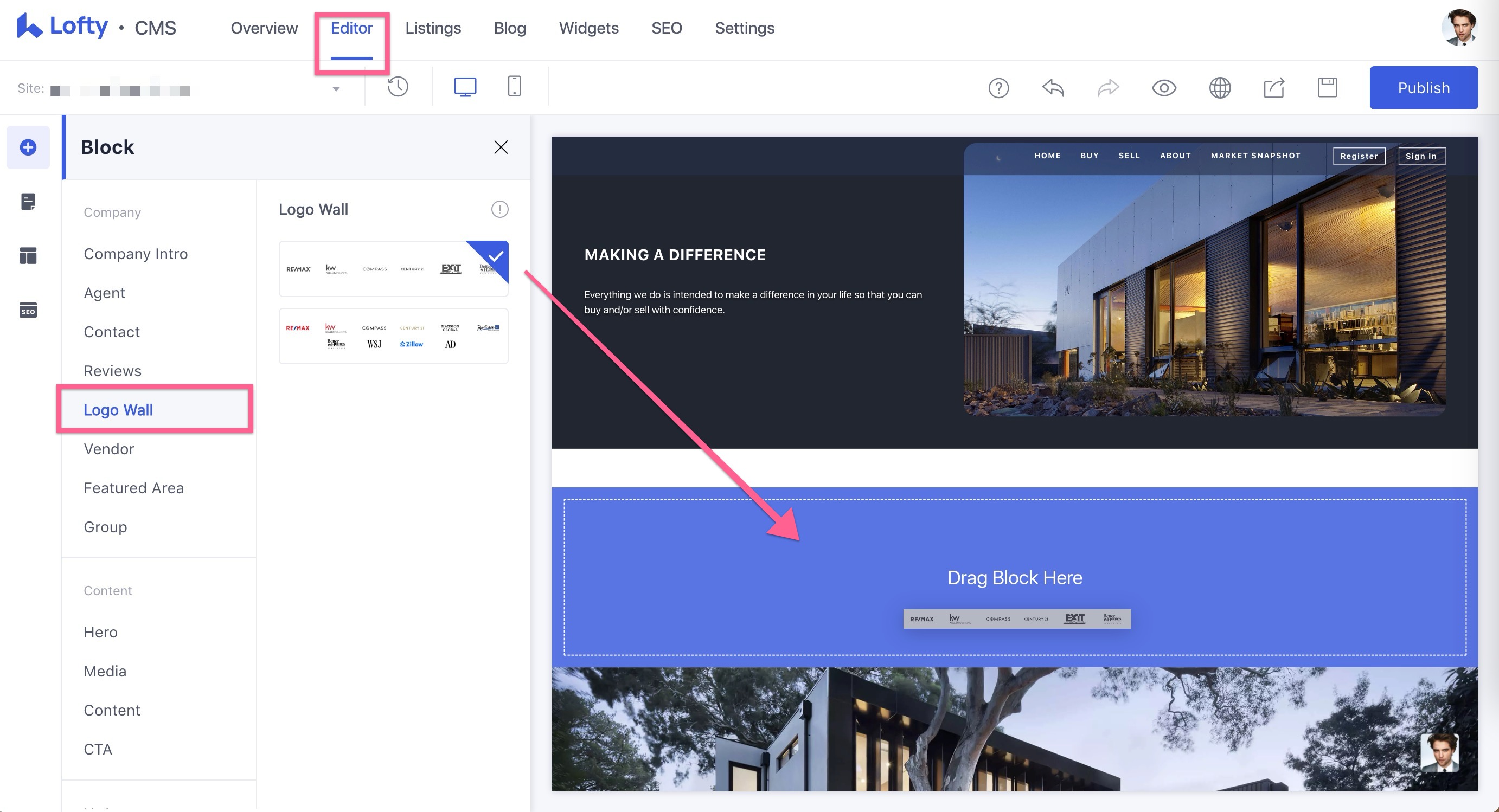Open the help question mark icon
Screen dimensions: 1499x812
(998, 88)
